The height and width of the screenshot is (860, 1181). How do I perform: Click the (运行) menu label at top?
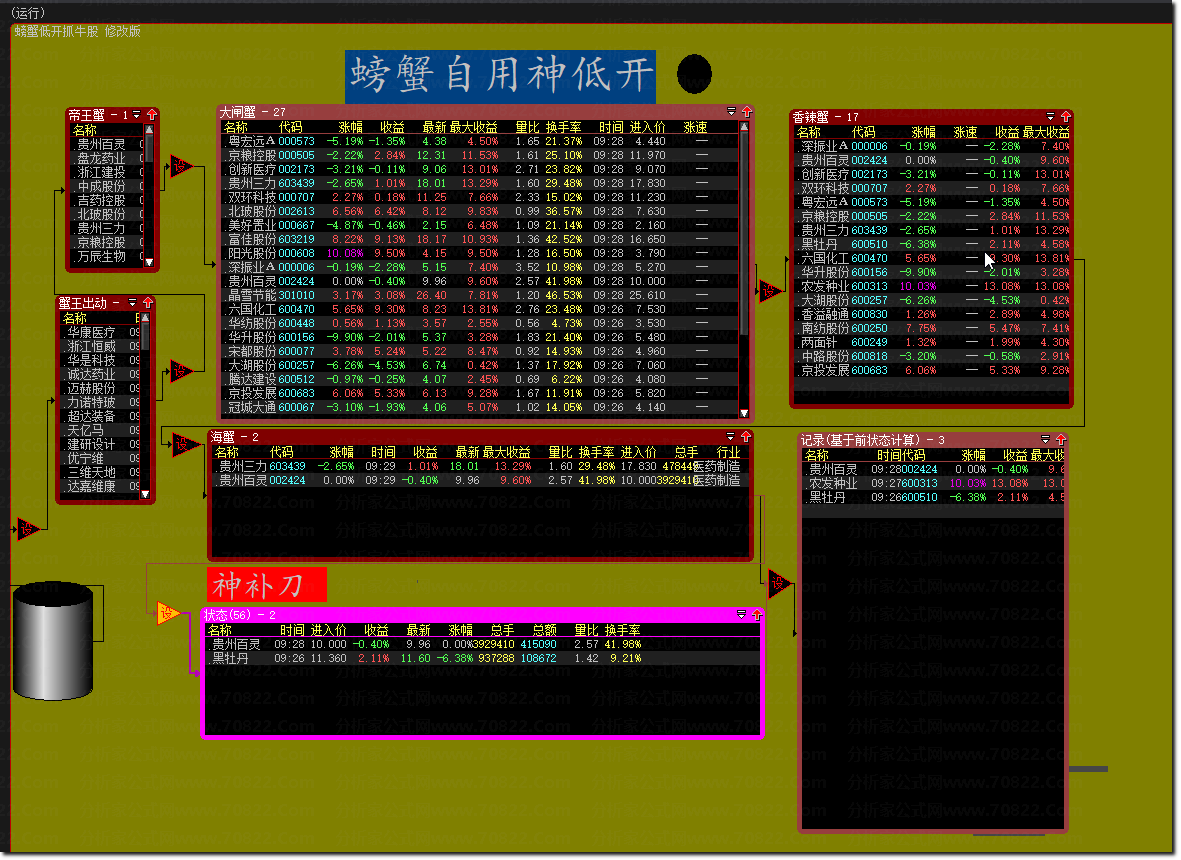(28, 13)
